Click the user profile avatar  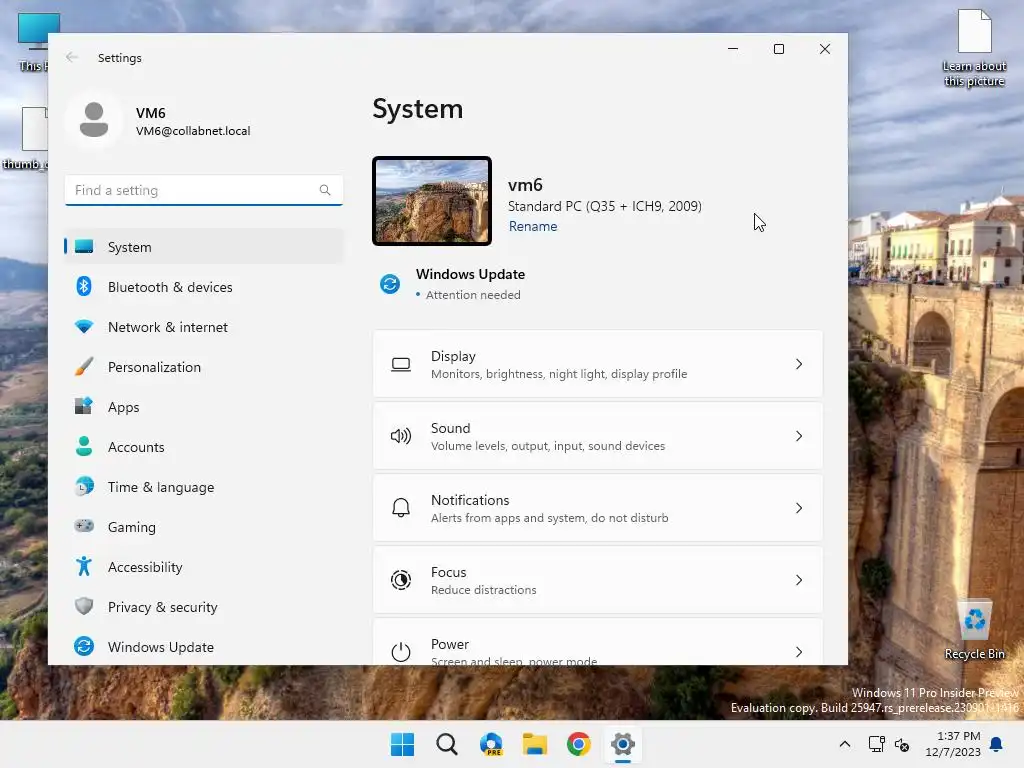click(x=94, y=120)
